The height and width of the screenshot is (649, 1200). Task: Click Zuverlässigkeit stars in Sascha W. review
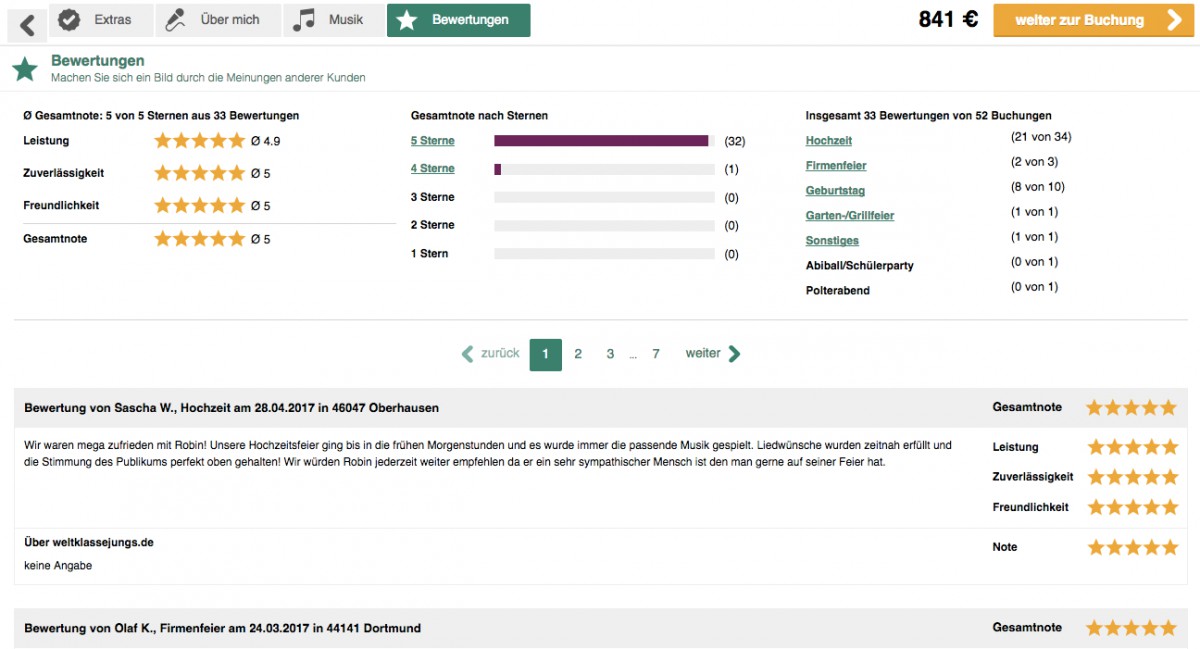click(1132, 477)
